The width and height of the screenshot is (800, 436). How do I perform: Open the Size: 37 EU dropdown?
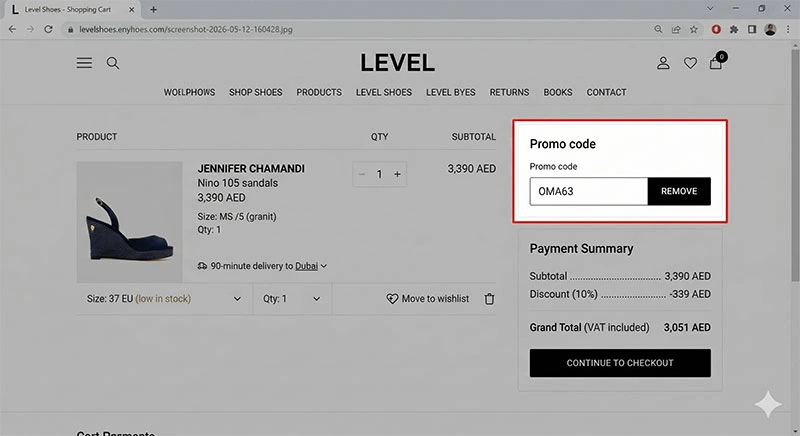[164, 299]
